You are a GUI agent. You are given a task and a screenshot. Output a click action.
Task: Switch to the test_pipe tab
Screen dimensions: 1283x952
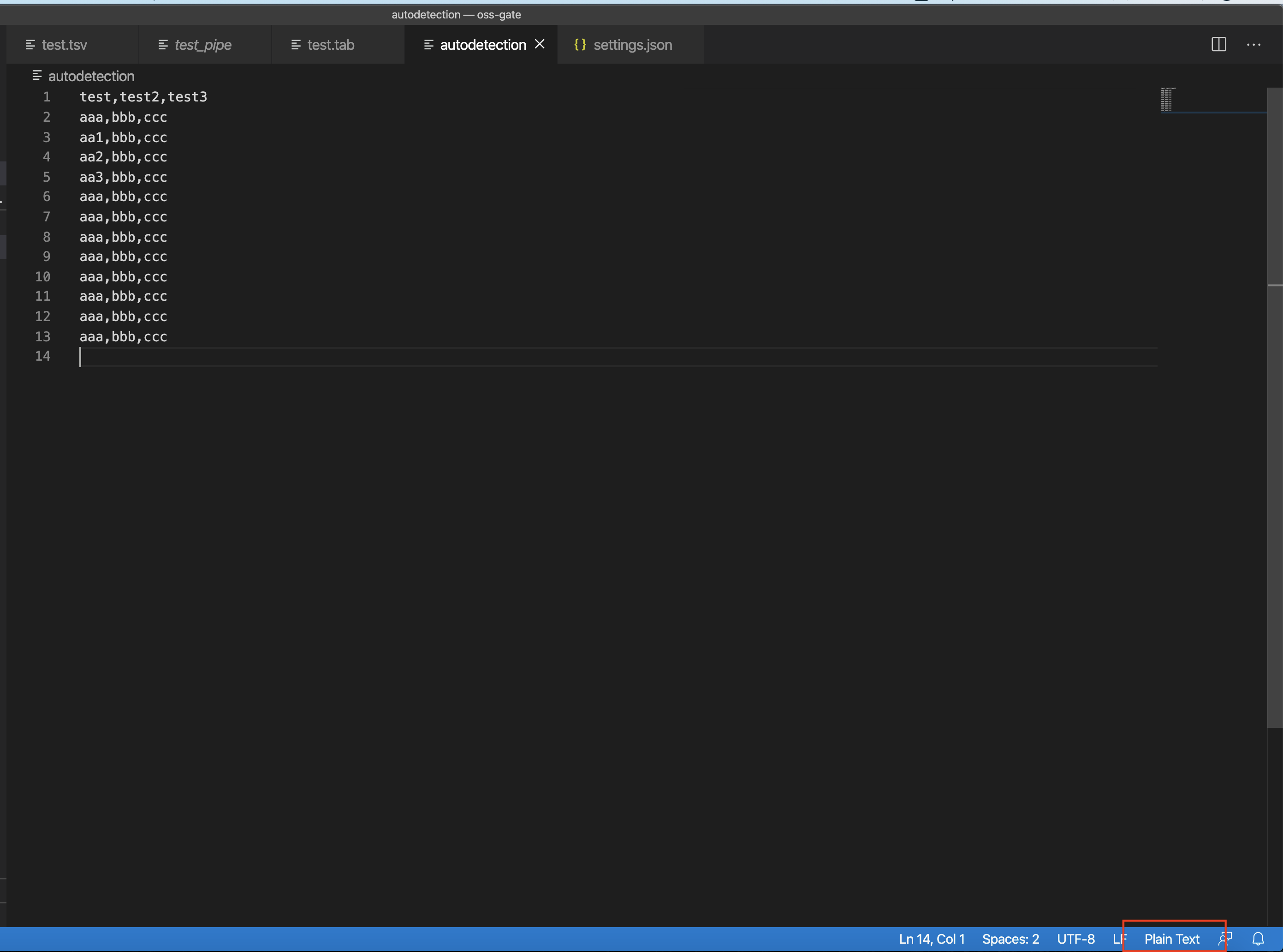203,44
